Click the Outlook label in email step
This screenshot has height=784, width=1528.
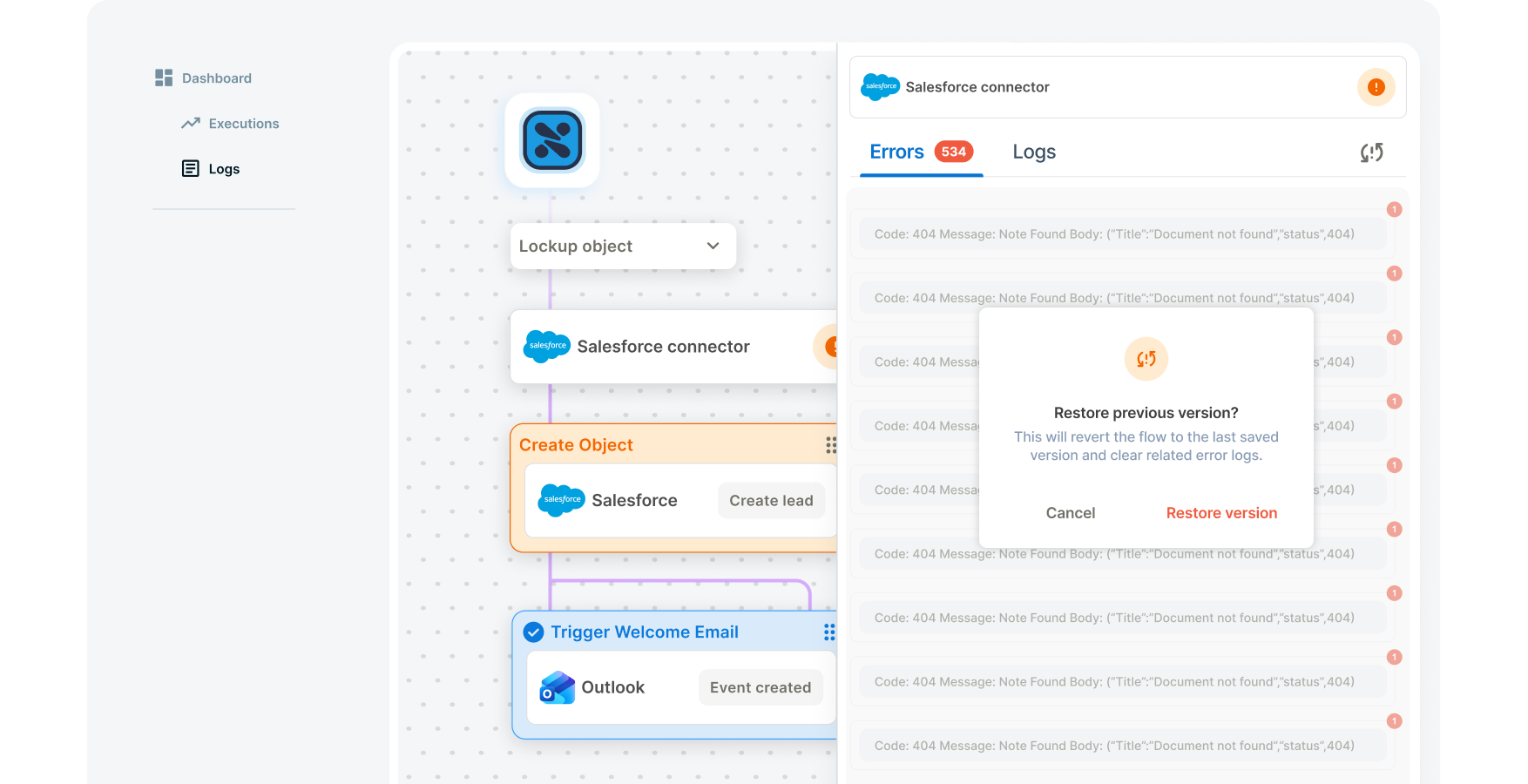(x=613, y=687)
